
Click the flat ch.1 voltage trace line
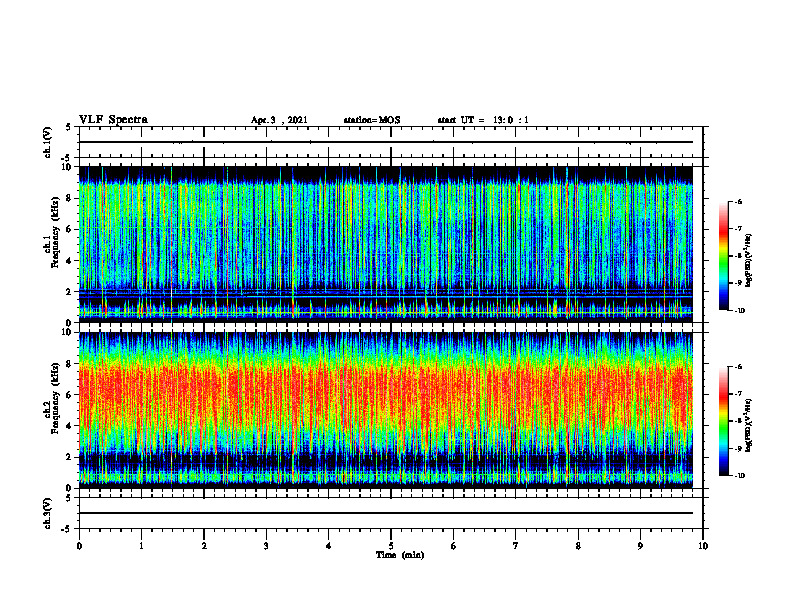[386, 142]
